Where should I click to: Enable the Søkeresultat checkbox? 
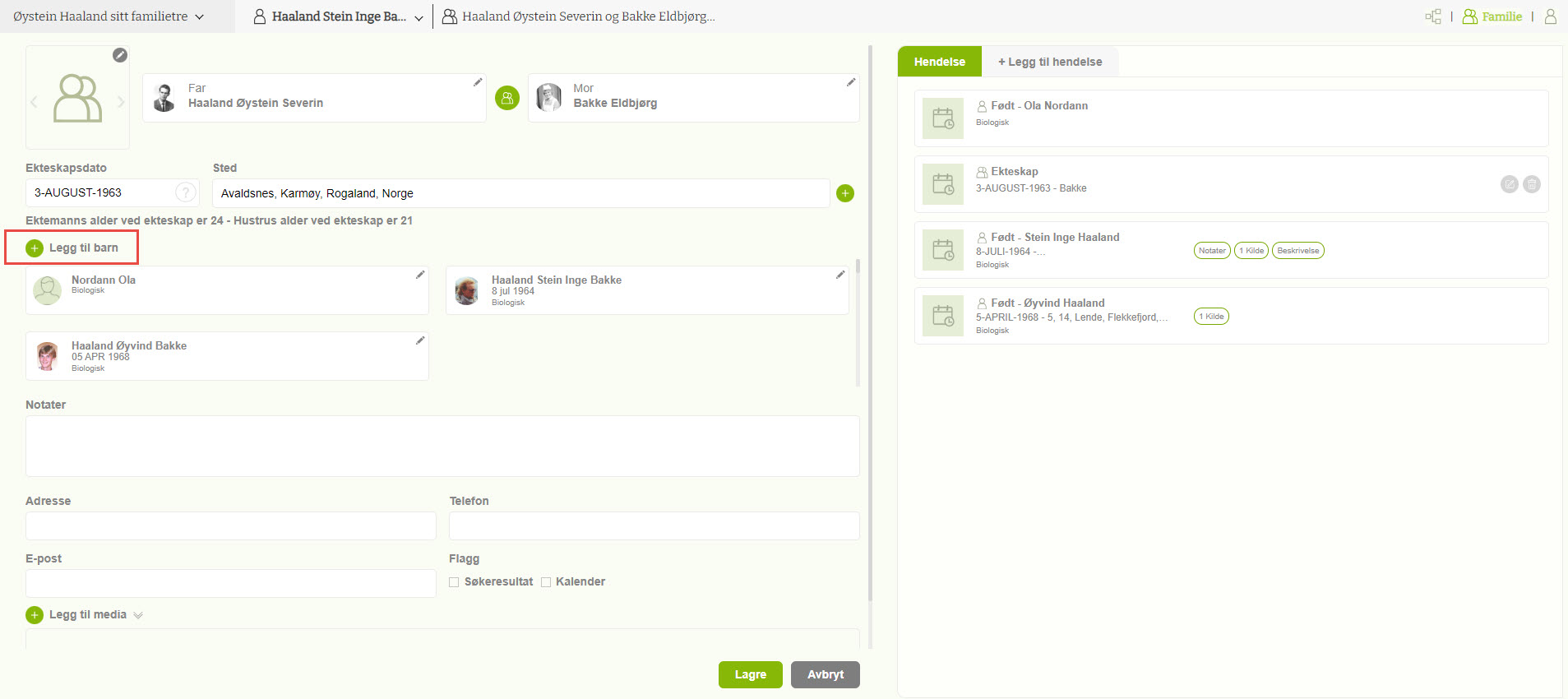tap(454, 582)
